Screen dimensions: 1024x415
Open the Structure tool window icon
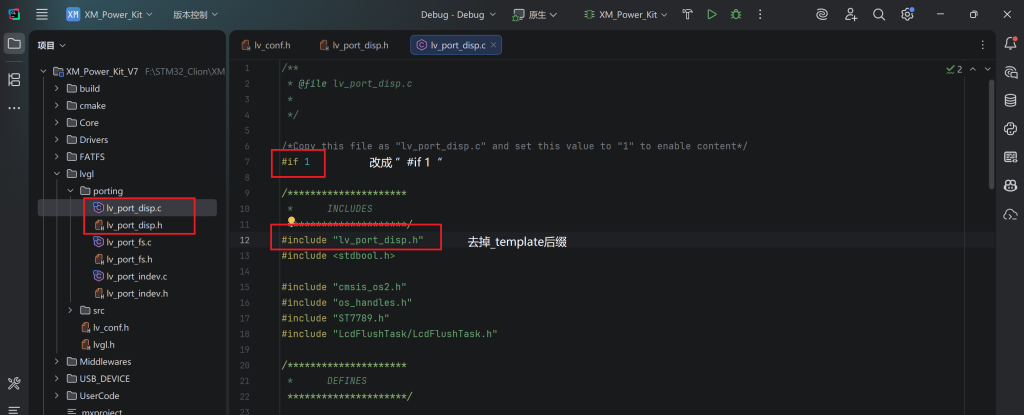(14, 79)
